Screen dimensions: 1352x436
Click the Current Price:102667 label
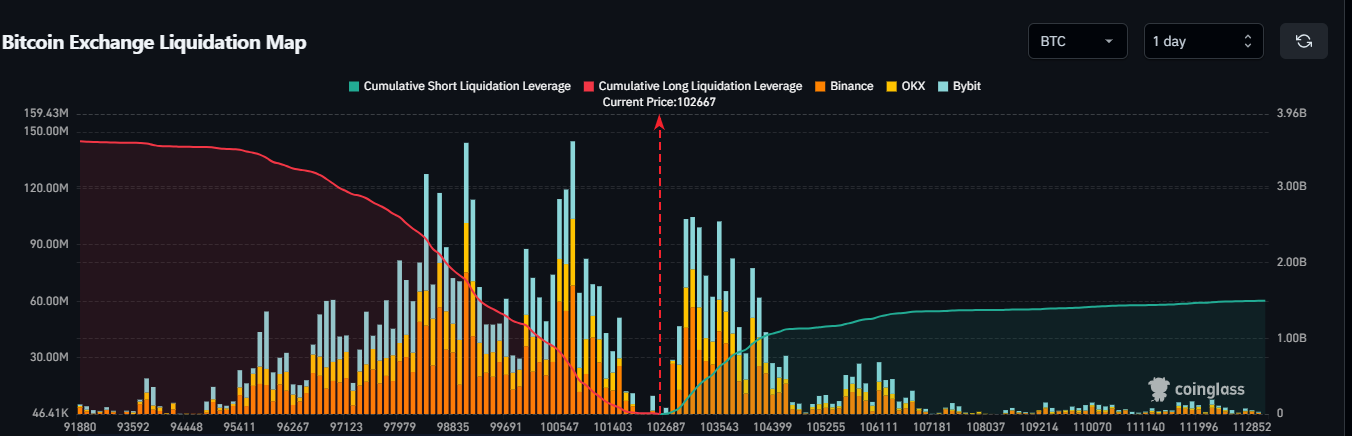pos(659,102)
